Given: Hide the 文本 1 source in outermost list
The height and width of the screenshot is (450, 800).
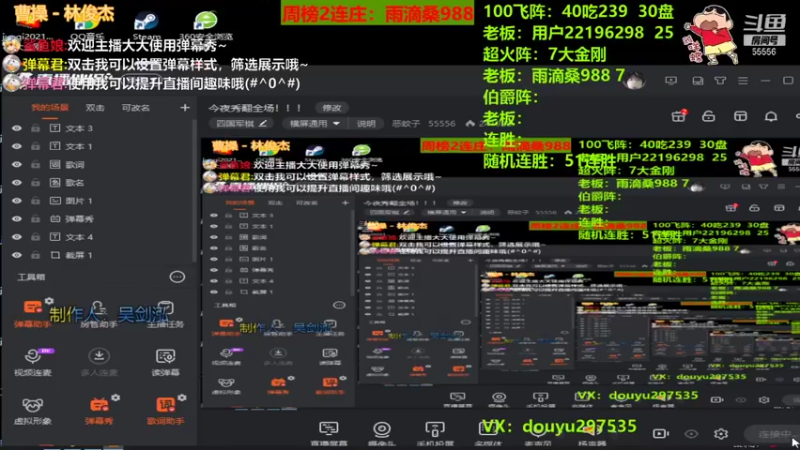Looking at the screenshot, I should (17, 146).
